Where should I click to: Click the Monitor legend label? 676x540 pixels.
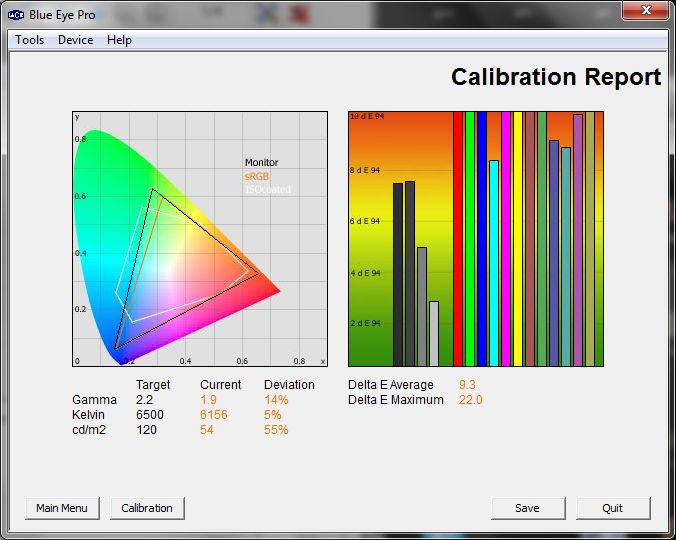tap(262, 162)
